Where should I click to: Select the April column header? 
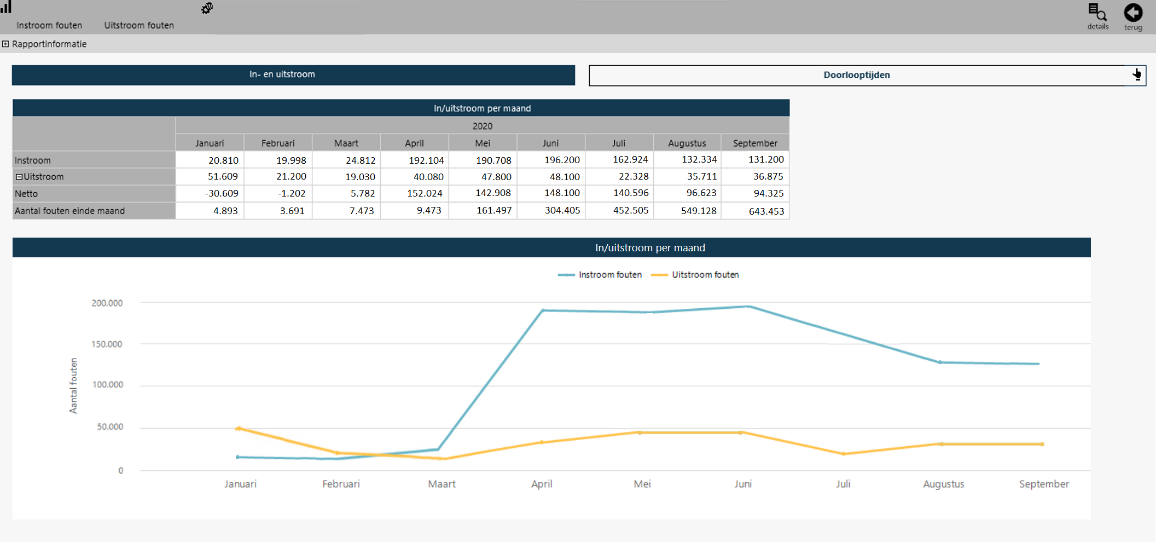[x=414, y=143]
